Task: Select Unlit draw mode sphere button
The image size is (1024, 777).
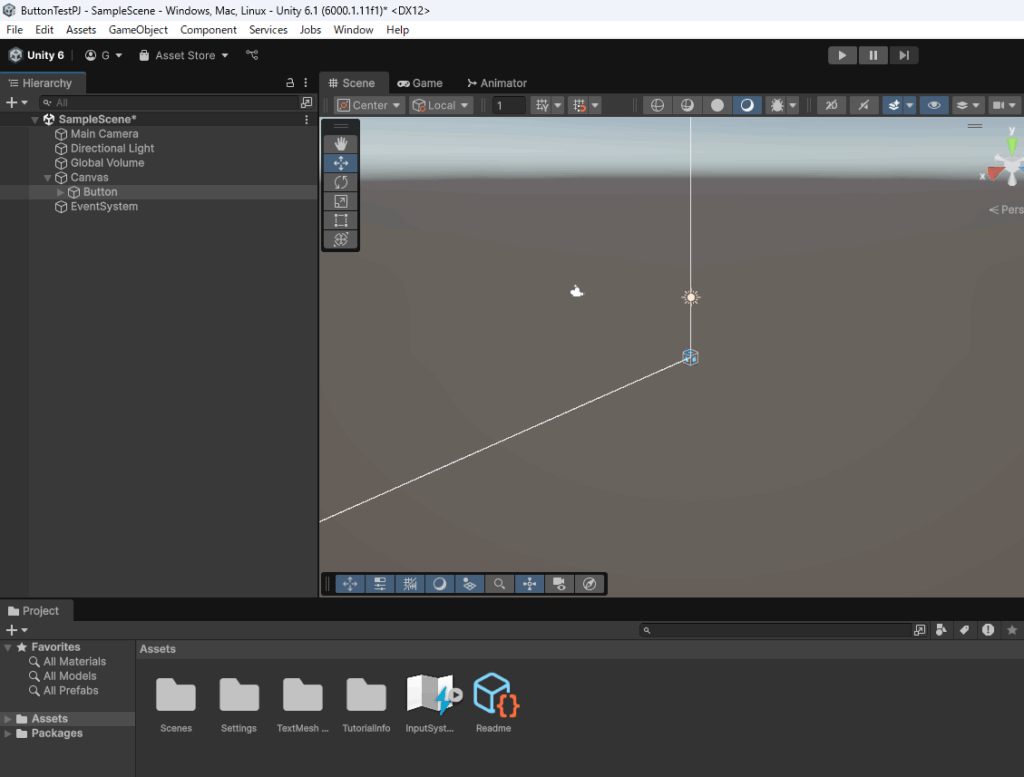Action: coord(717,105)
